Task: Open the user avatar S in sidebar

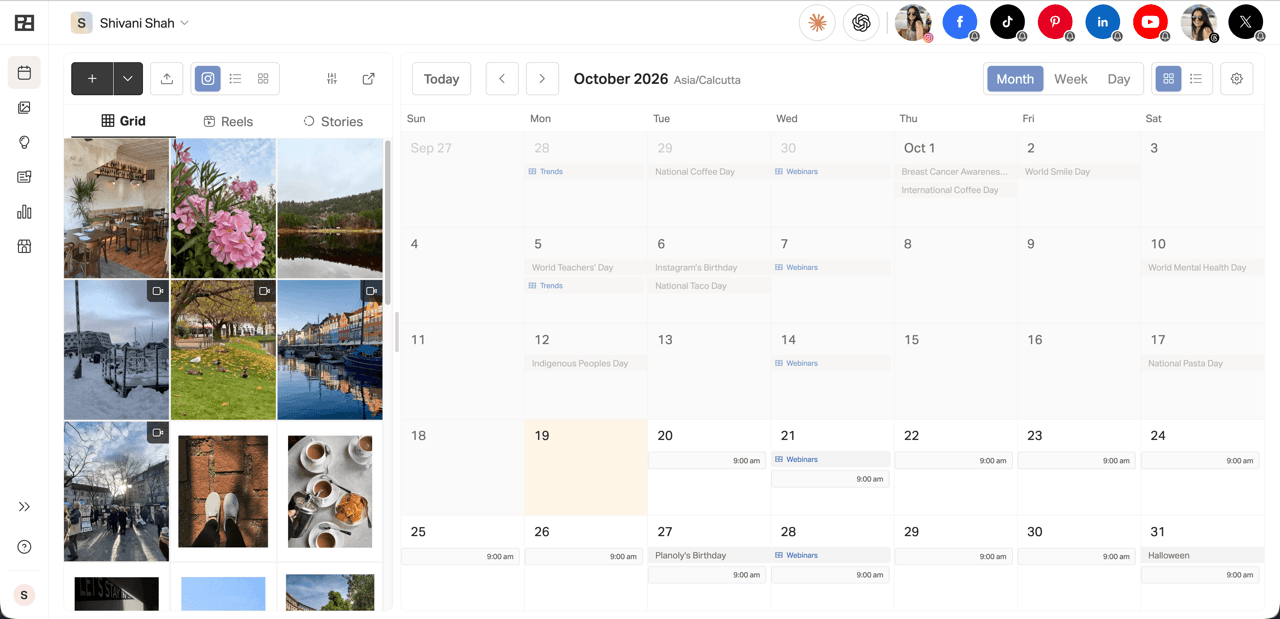Action: click(24, 595)
